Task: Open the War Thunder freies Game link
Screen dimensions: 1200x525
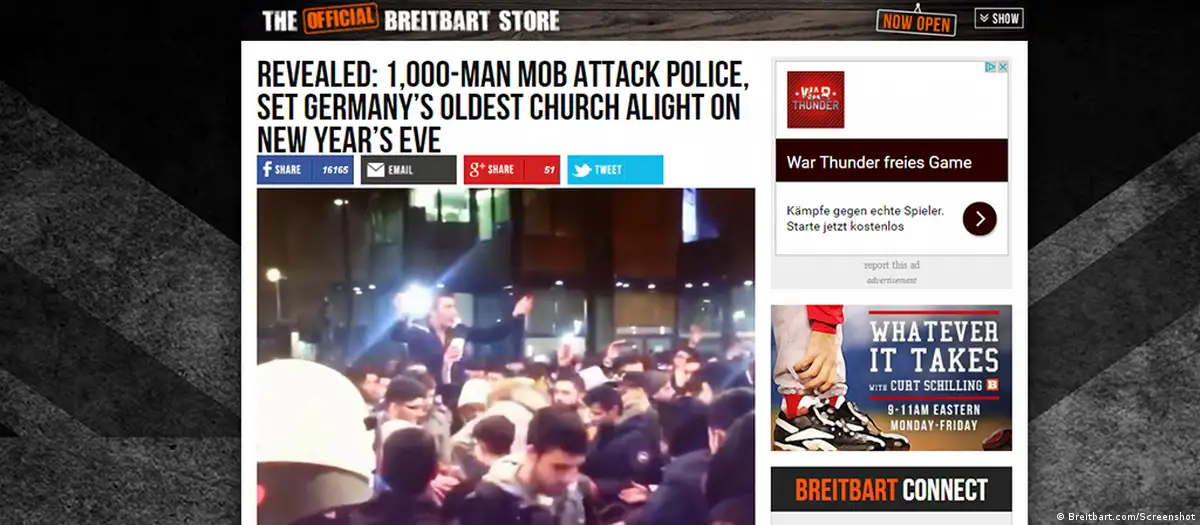Action: tap(879, 162)
